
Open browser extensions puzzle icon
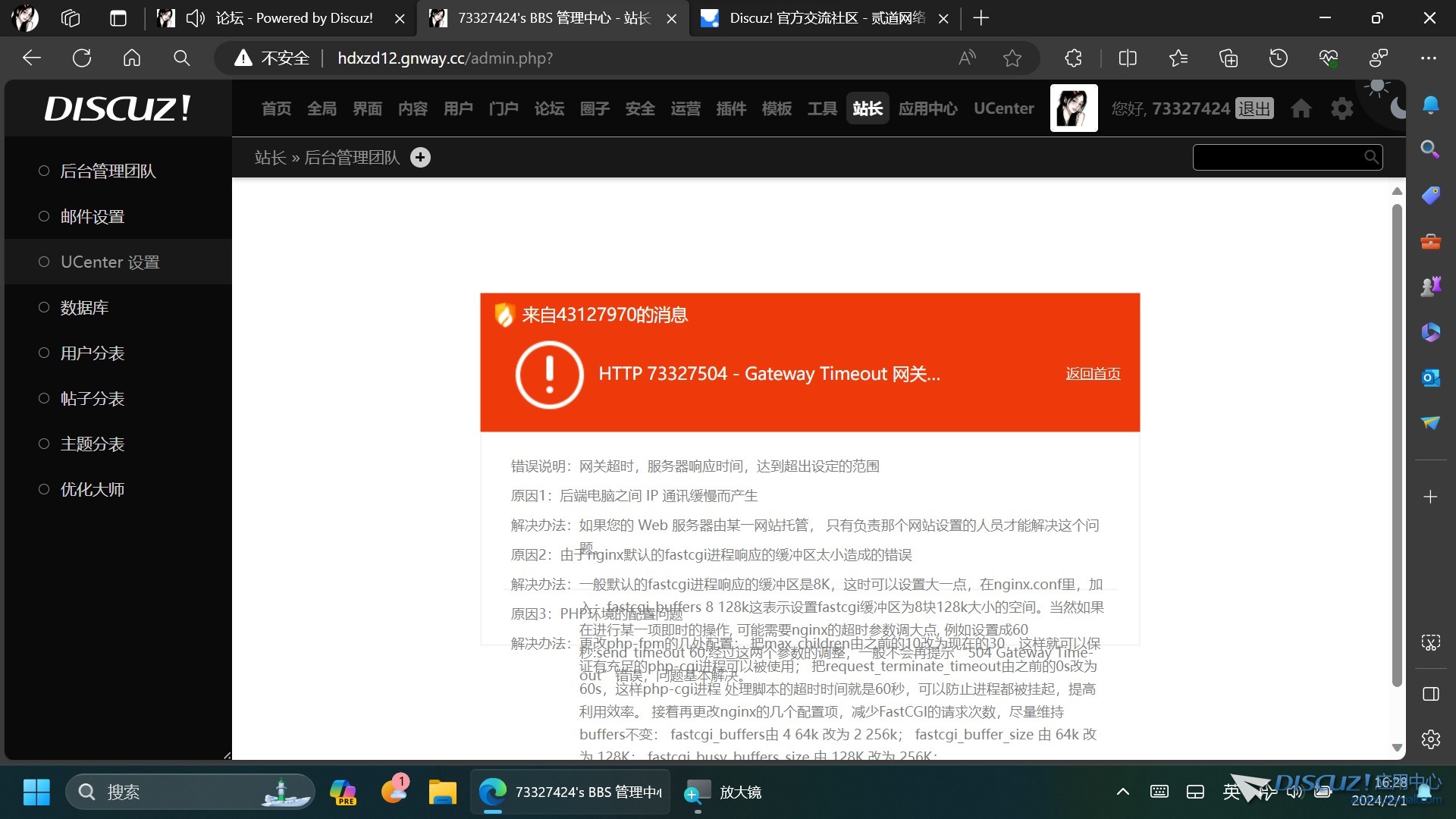1073,58
